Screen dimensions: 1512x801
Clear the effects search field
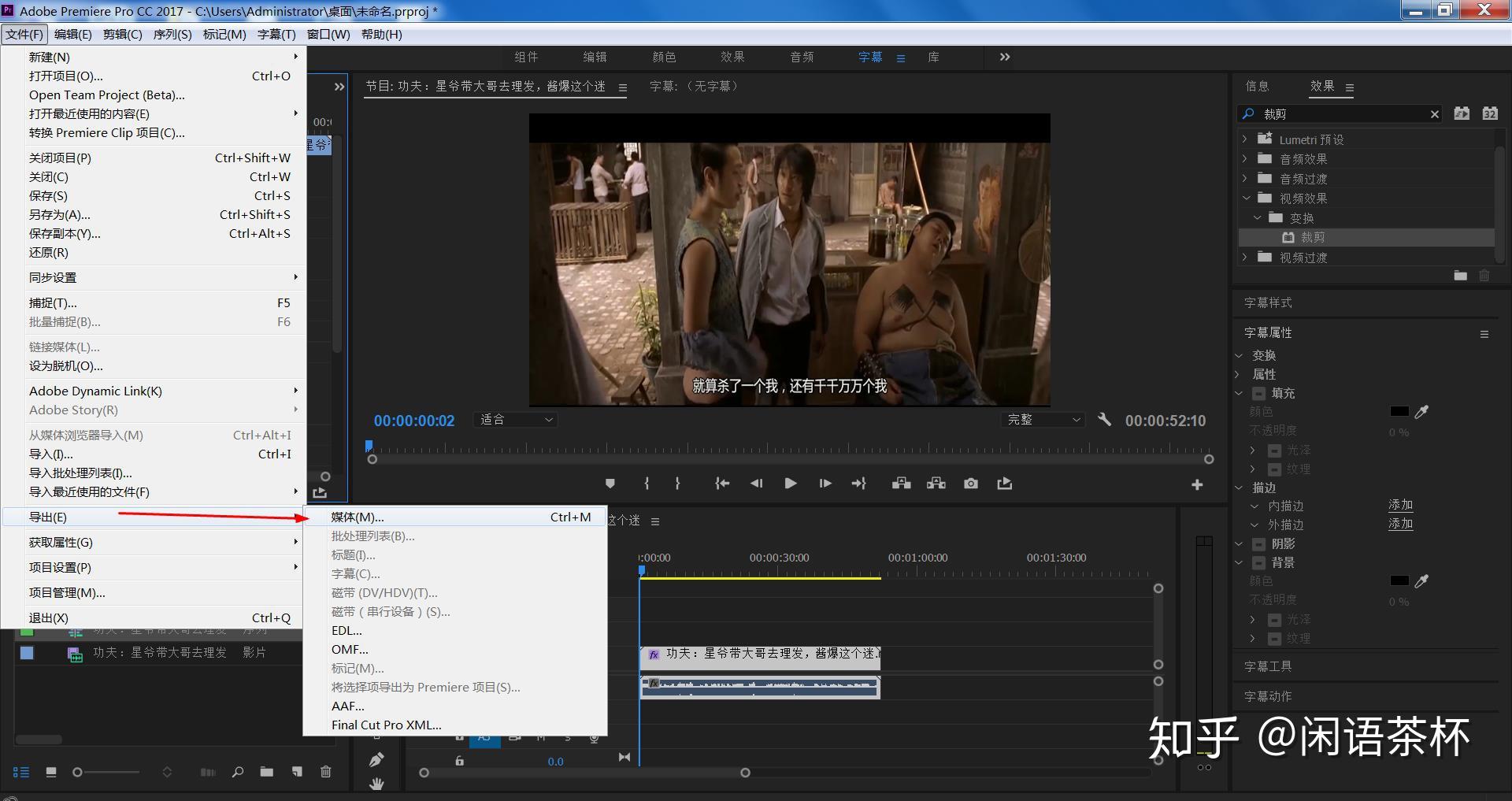(1435, 114)
